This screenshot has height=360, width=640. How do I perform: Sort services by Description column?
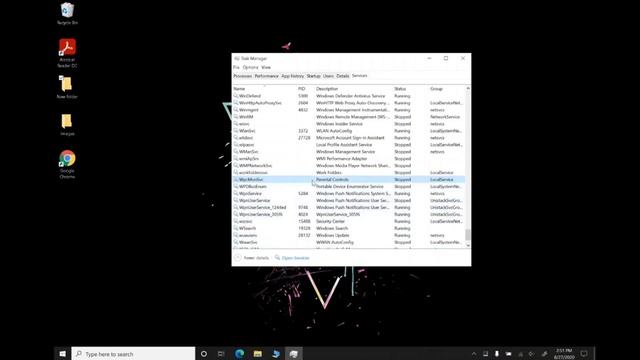(353, 89)
